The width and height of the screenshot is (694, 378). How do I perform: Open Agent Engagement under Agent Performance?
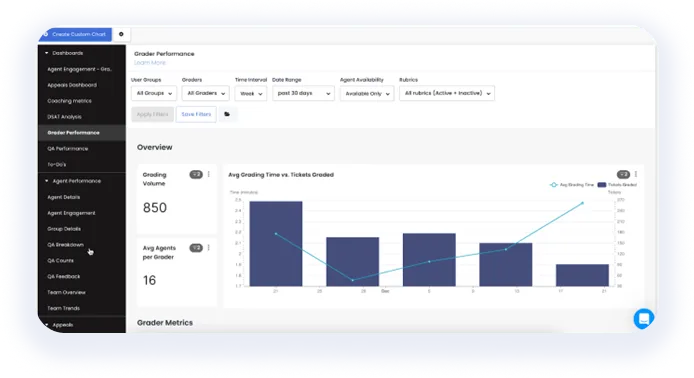tap(71, 213)
